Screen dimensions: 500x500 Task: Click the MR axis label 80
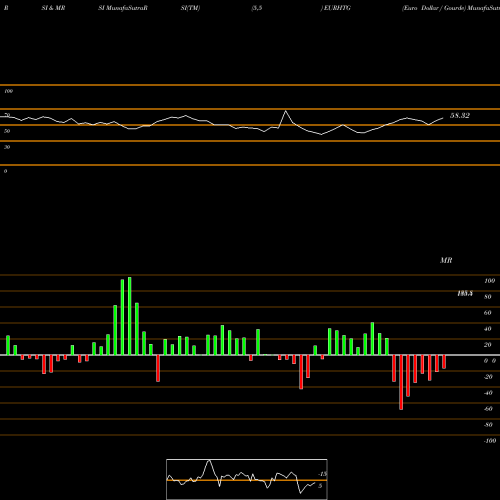[488, 297]
